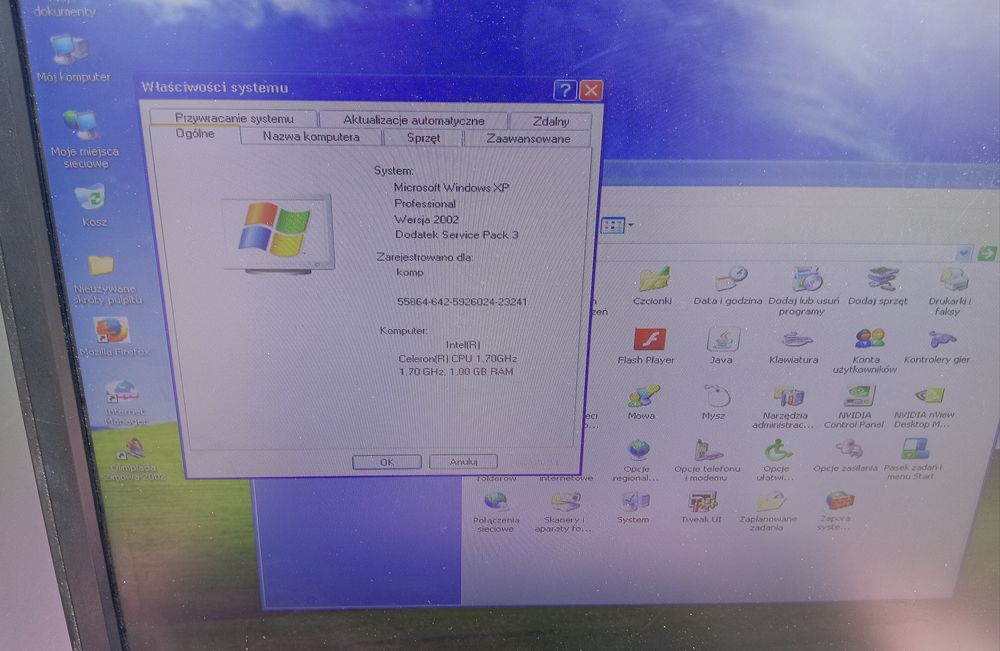Screen dimensions: 1000x651
Task: Open the System control panel icon
Action: (633, 508)
